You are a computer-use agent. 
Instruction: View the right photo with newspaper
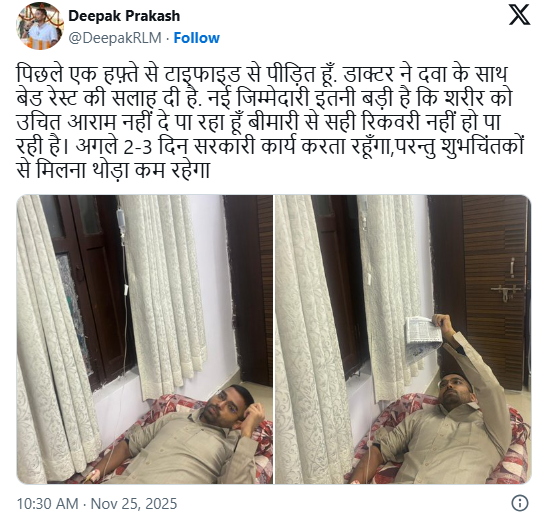click(403, 339)
